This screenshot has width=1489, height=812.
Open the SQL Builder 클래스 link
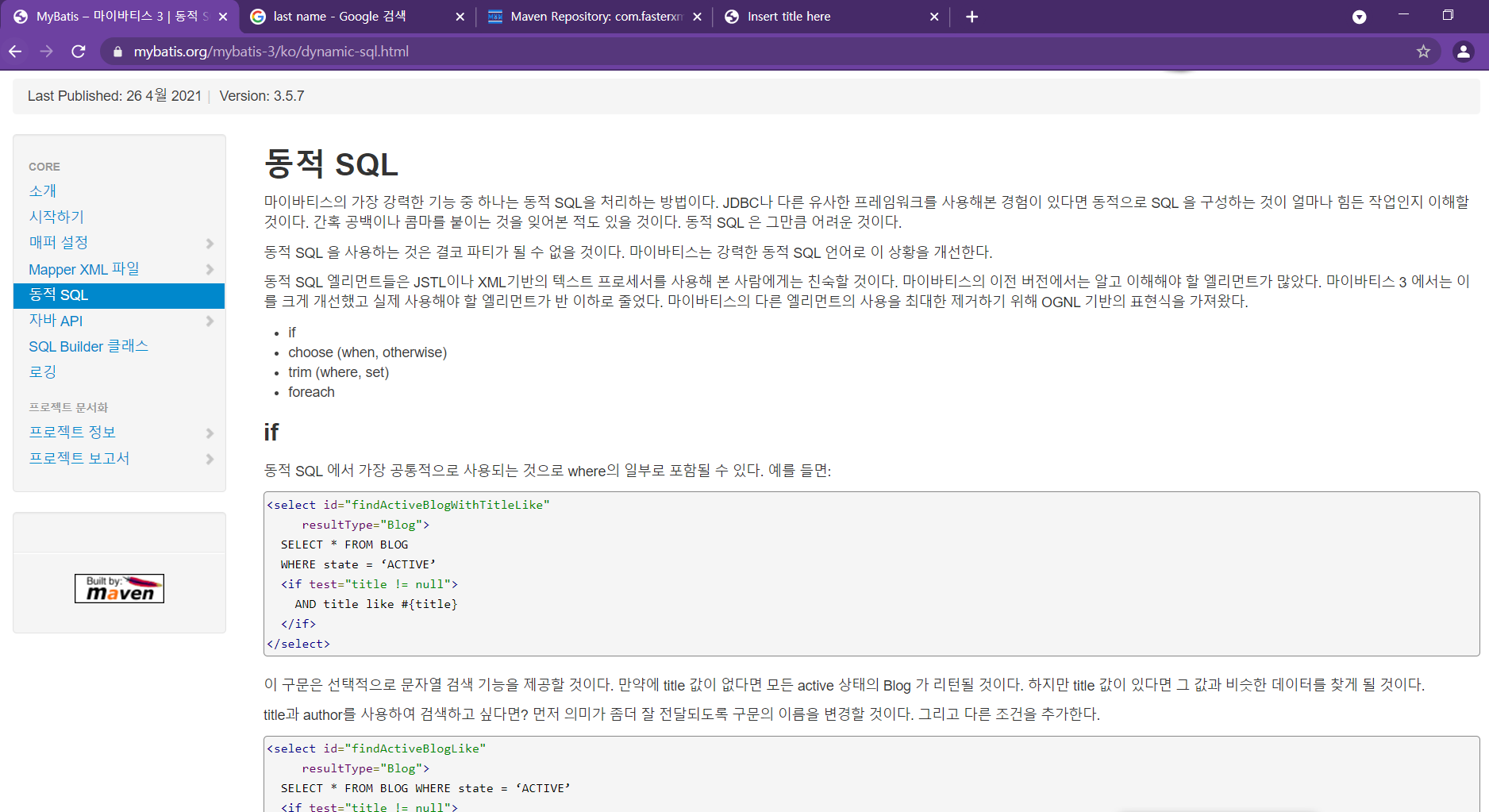89,347
